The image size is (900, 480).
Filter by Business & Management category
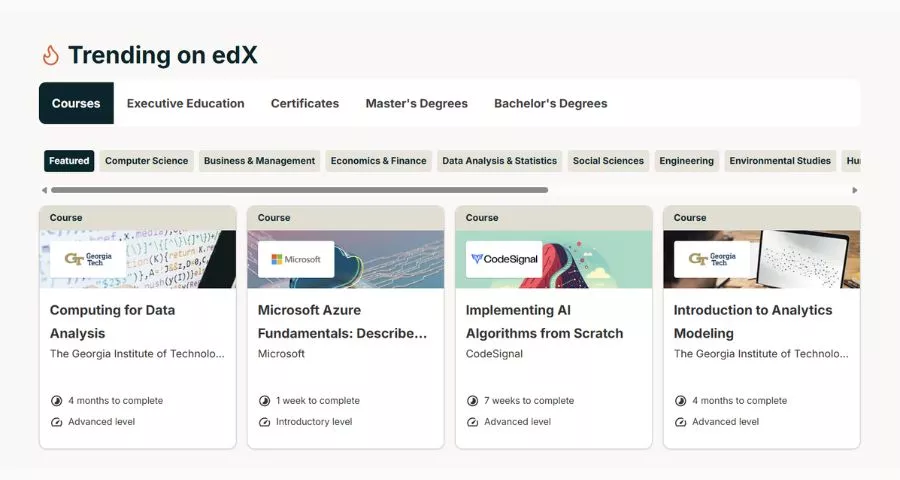(x=259, y=161)
